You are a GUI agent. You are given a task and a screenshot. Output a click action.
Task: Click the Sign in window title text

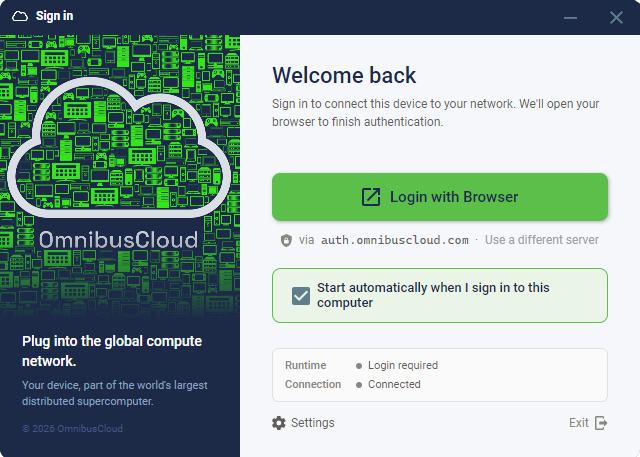54,16
